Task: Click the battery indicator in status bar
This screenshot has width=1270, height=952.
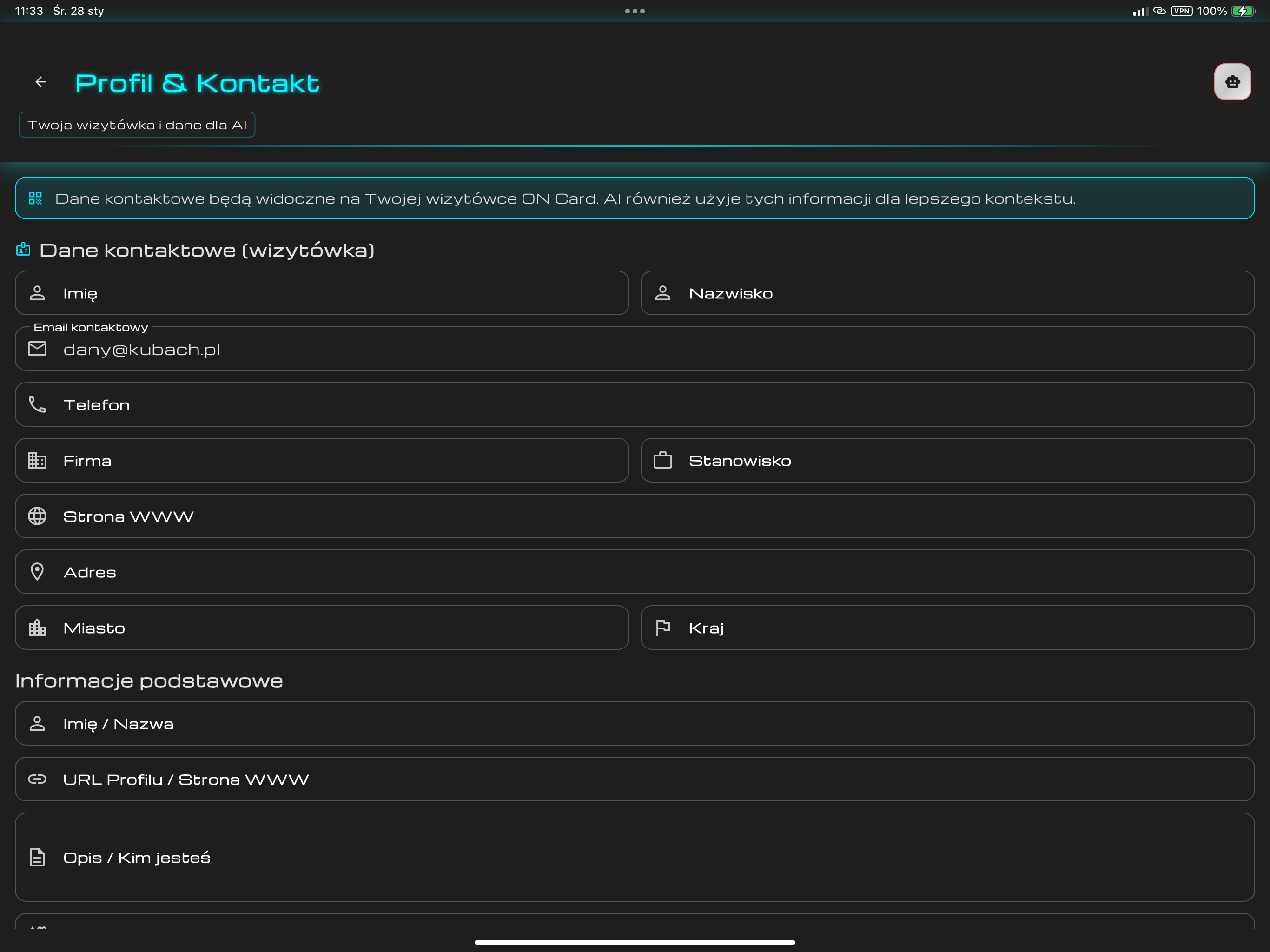Action: (x=1244, y=11)
